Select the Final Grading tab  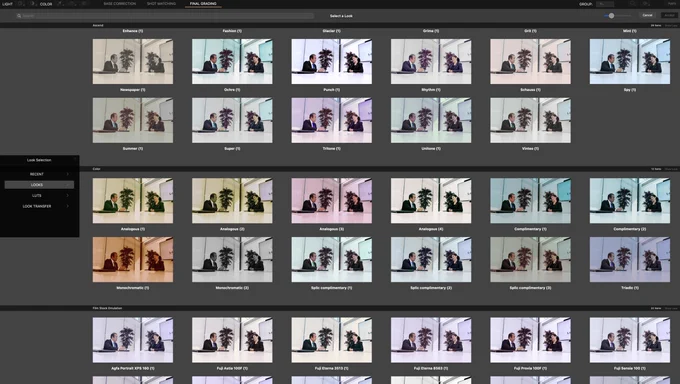pyautogui.click(x=203, y=3)
